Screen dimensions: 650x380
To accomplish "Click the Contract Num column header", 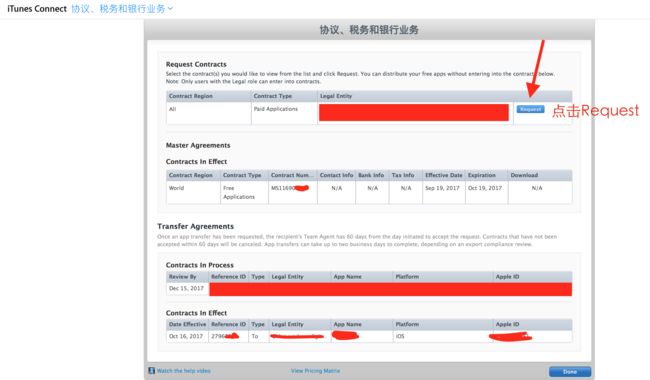I will point(293,175).
